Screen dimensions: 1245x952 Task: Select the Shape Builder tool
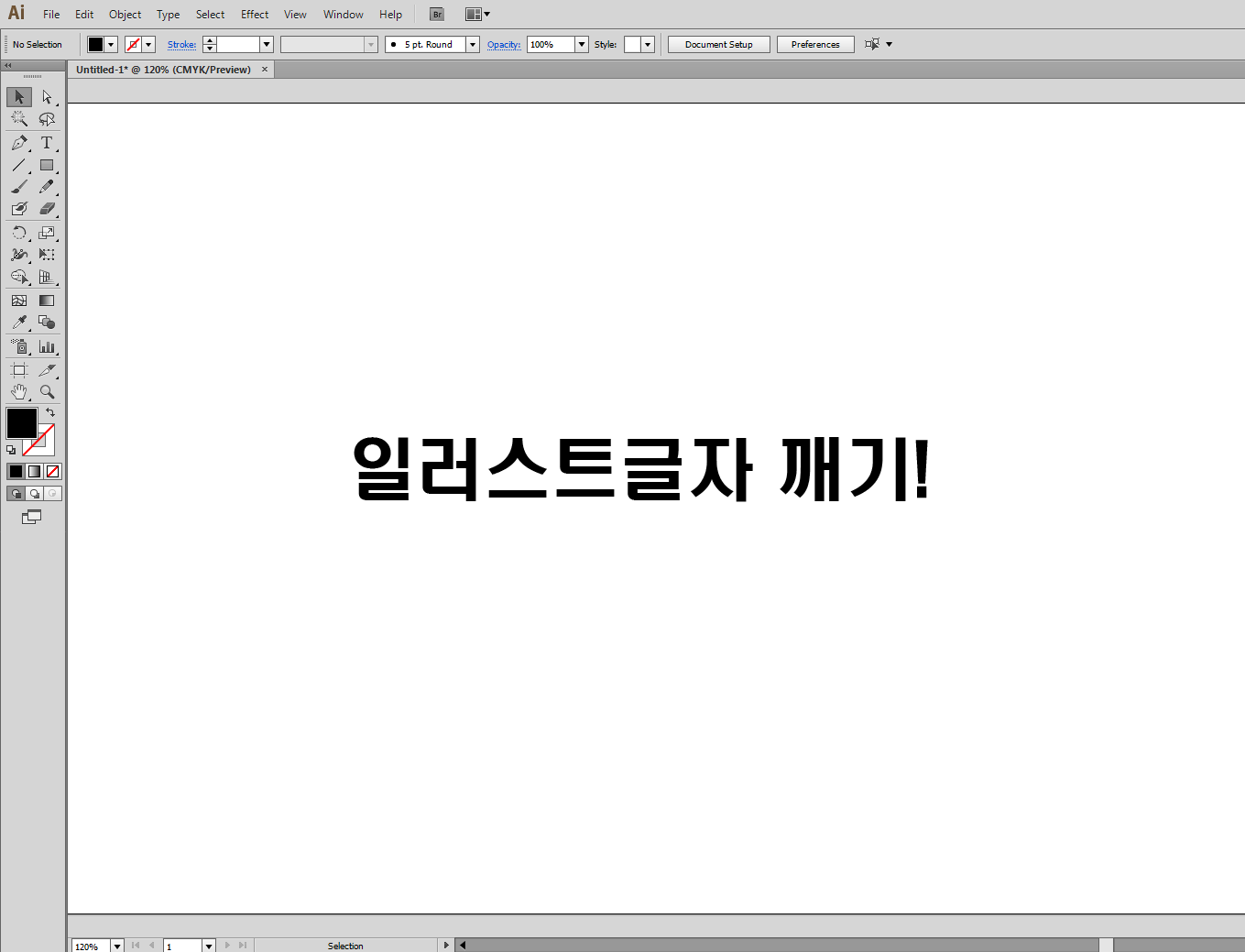point(19,277)
